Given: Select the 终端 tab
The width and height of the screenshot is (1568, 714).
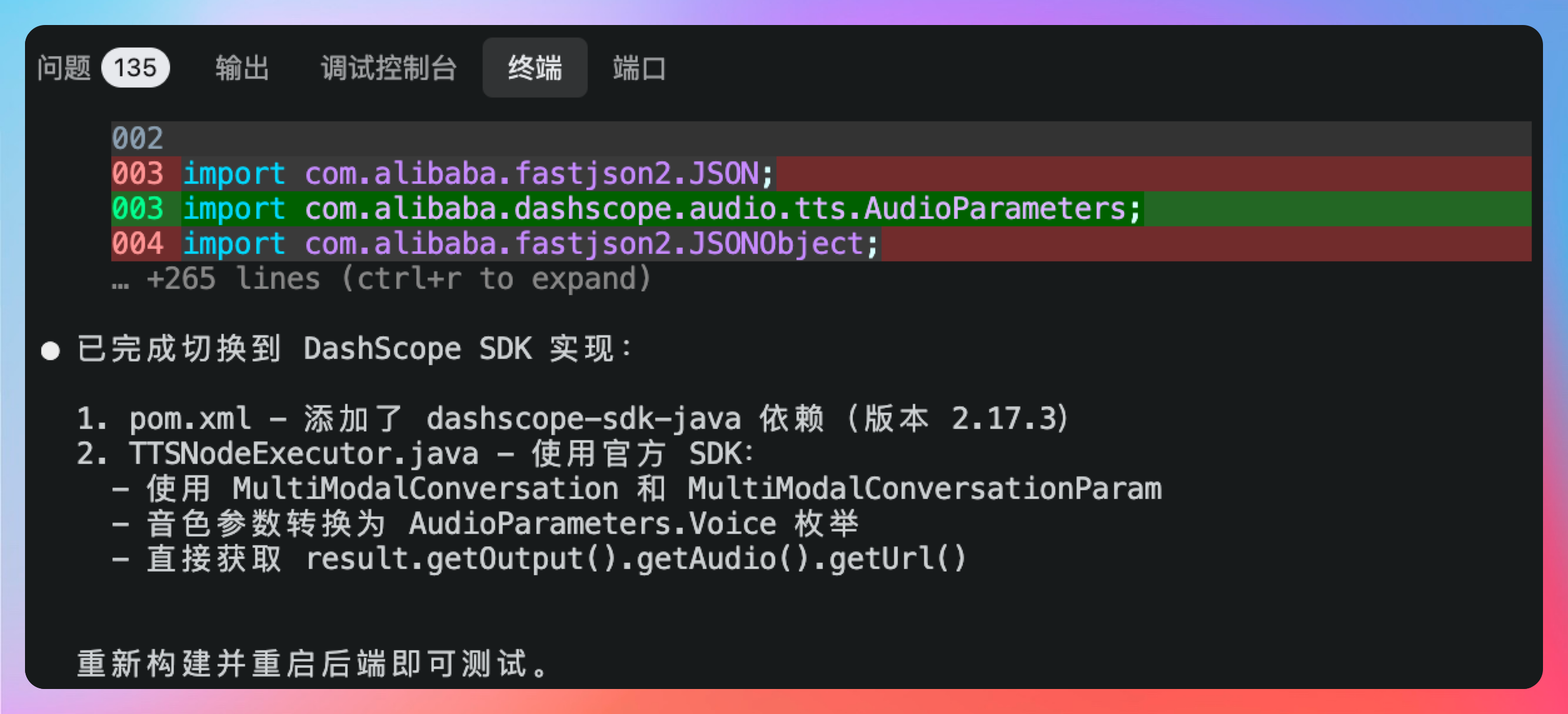Looking at the screenshot, I should pos(535,68).
